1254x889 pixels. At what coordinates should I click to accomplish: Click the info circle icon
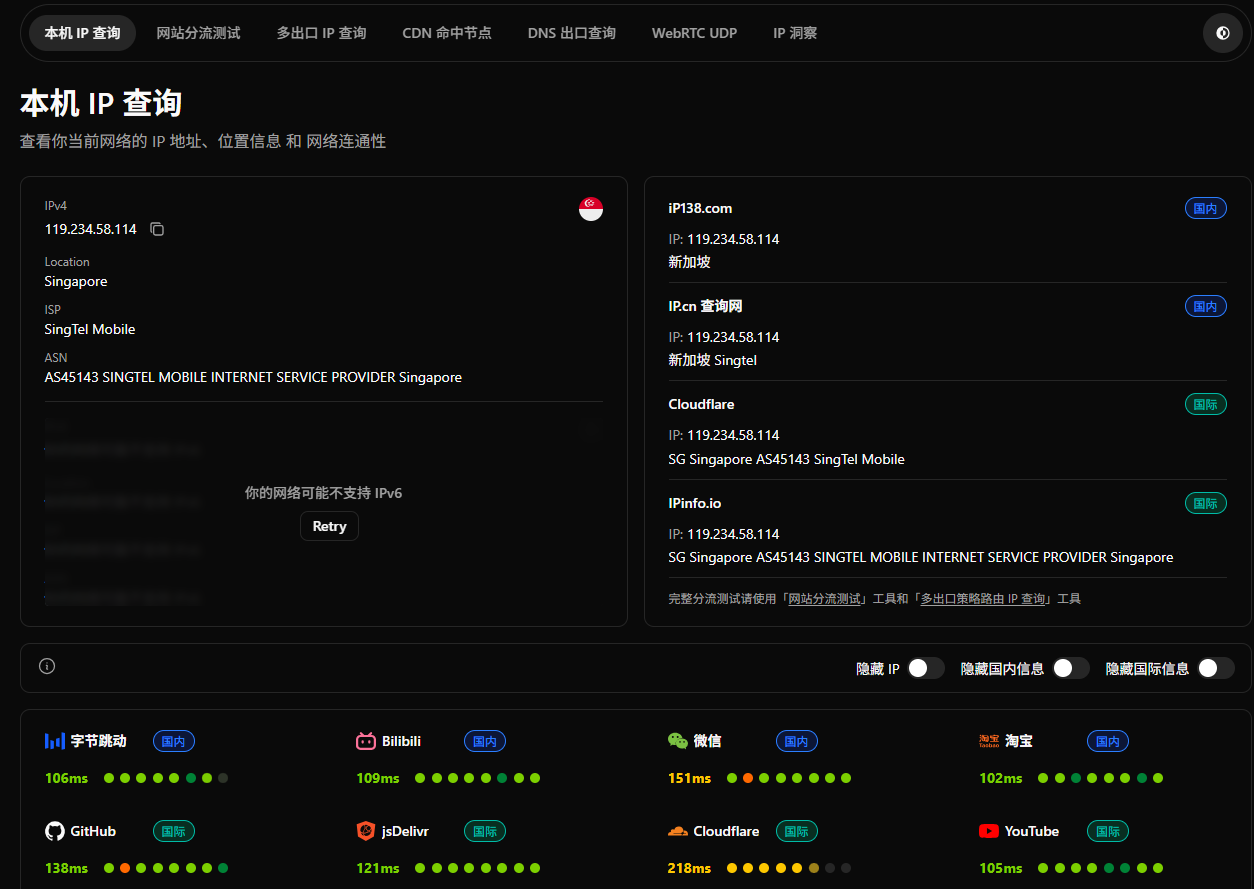coord(47,666)
